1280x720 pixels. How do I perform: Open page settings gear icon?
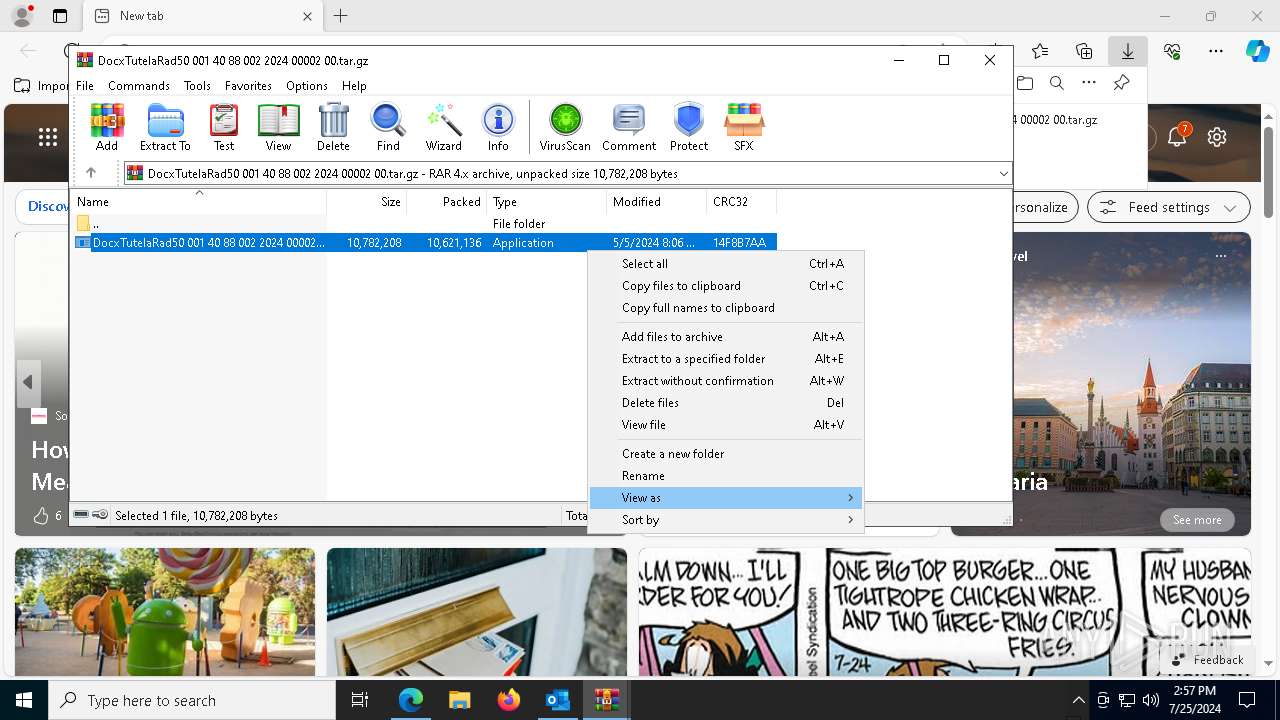point(1217,137)
